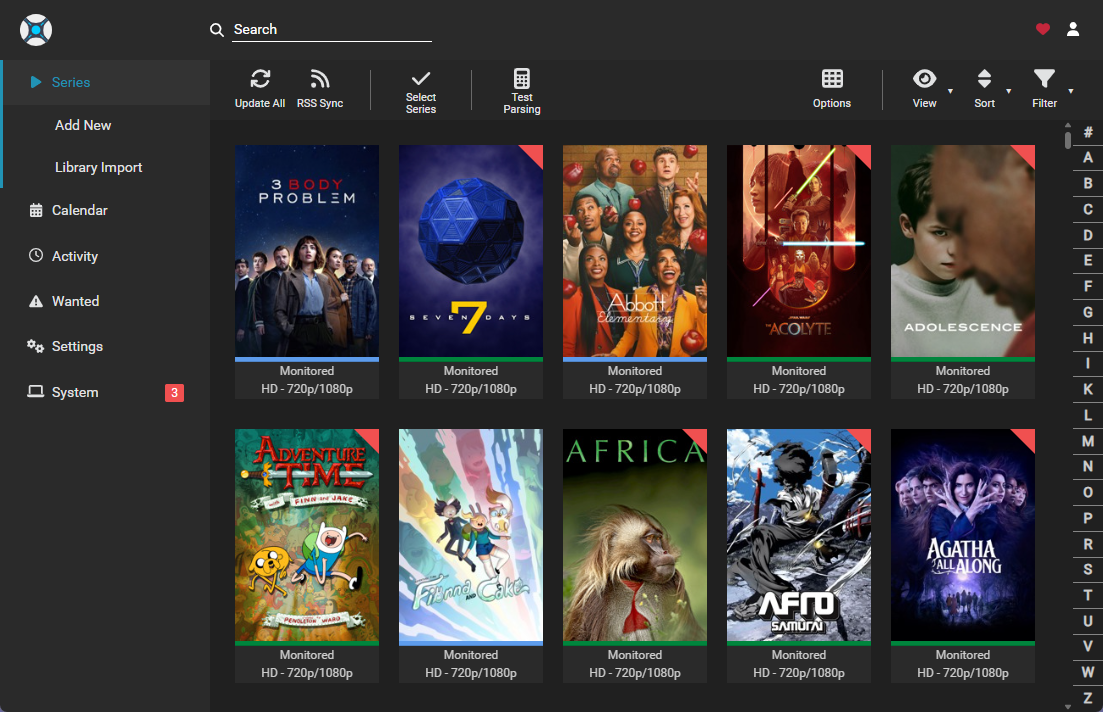The image size is (1103, 712).
Task: Open poster Options grid button
Action: [832, 89]
